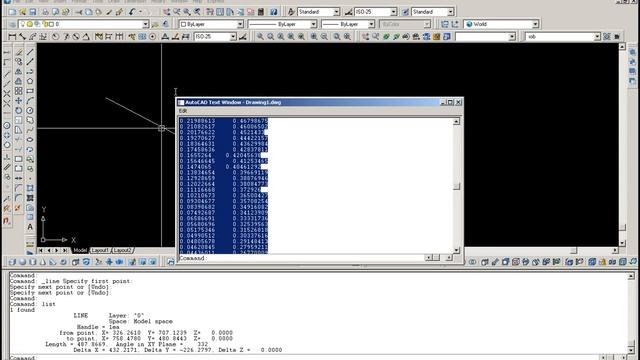Create a solid Box from bottom toolbar
This screenshot has height=360, width=640.
(x=12, y=262)
